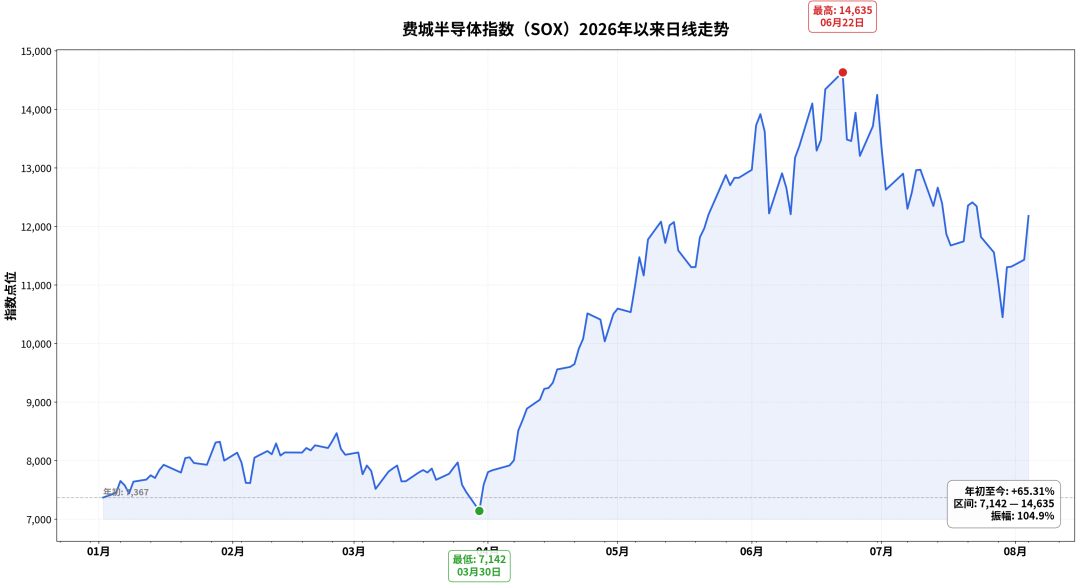Click the 01月 x-axis label
Viewport: 1080px width, 583px height.
pos(98,551)
